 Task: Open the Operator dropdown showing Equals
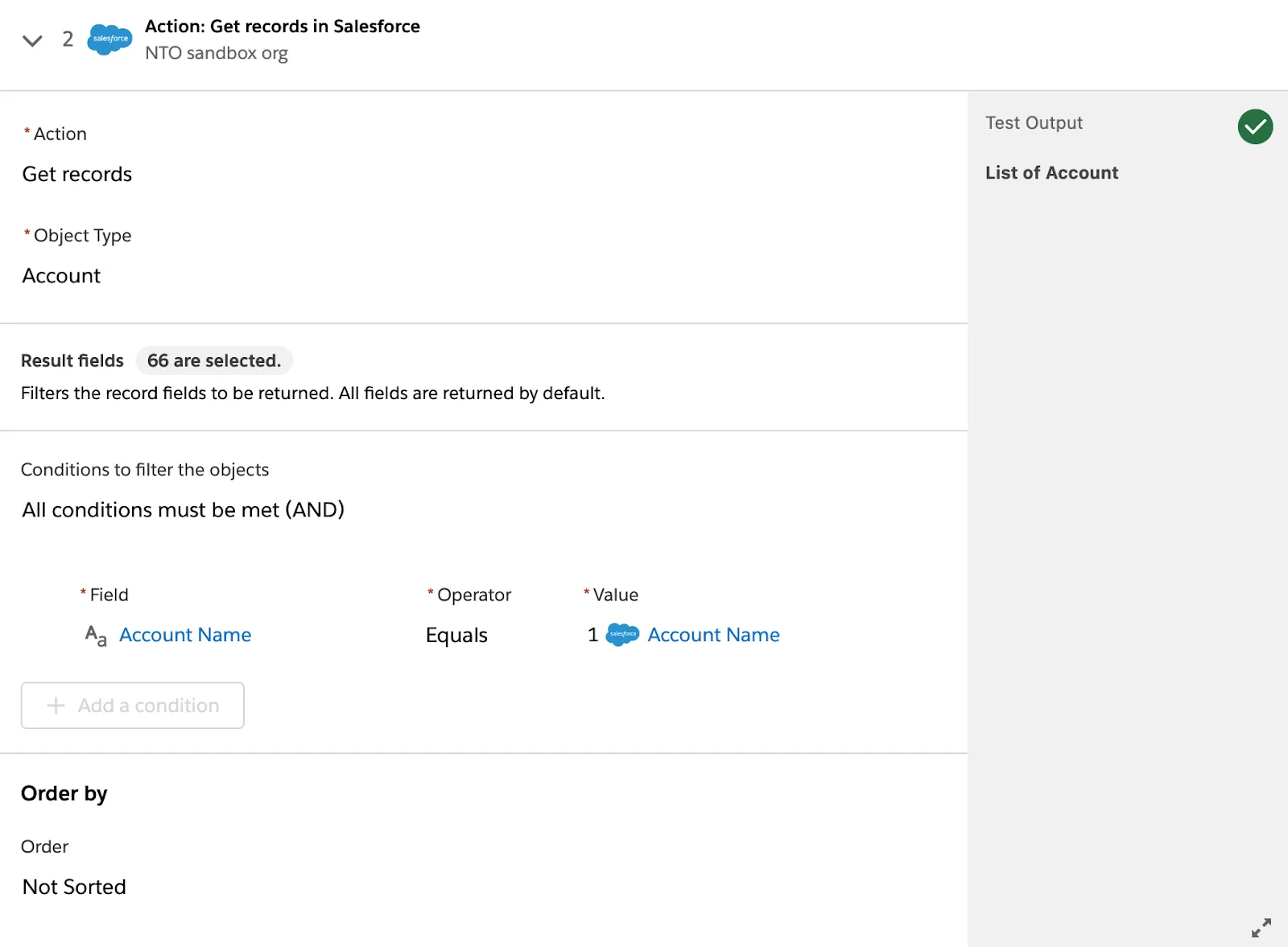click(456, 636)
